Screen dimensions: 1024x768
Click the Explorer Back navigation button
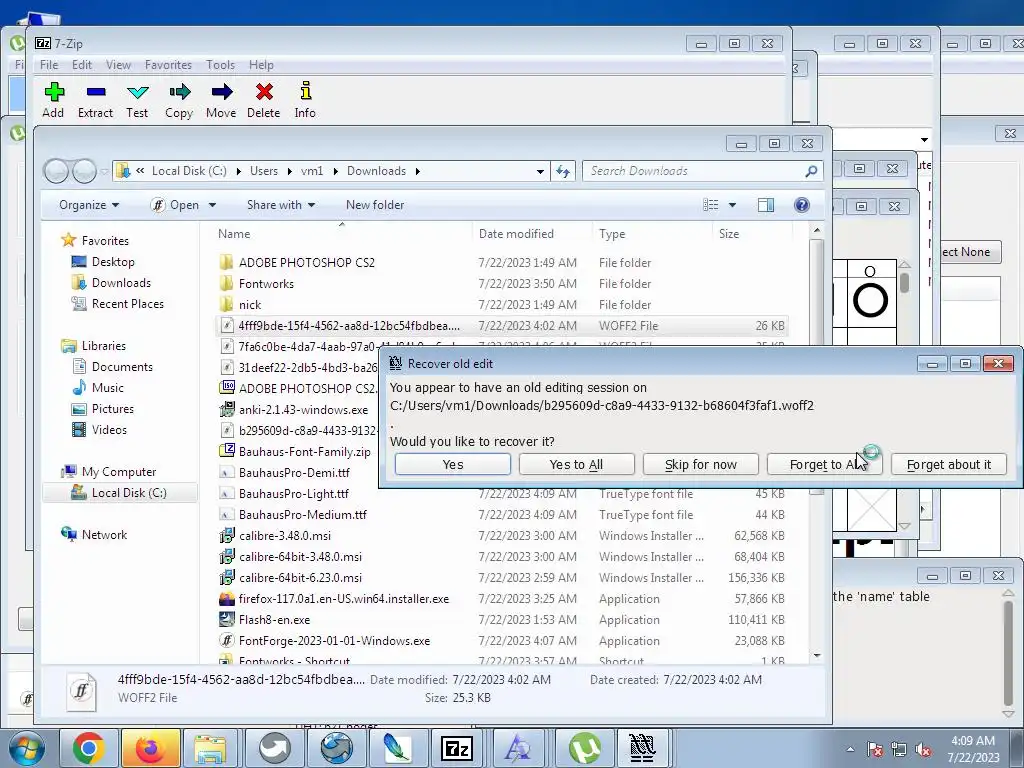[x=56, y=171]
